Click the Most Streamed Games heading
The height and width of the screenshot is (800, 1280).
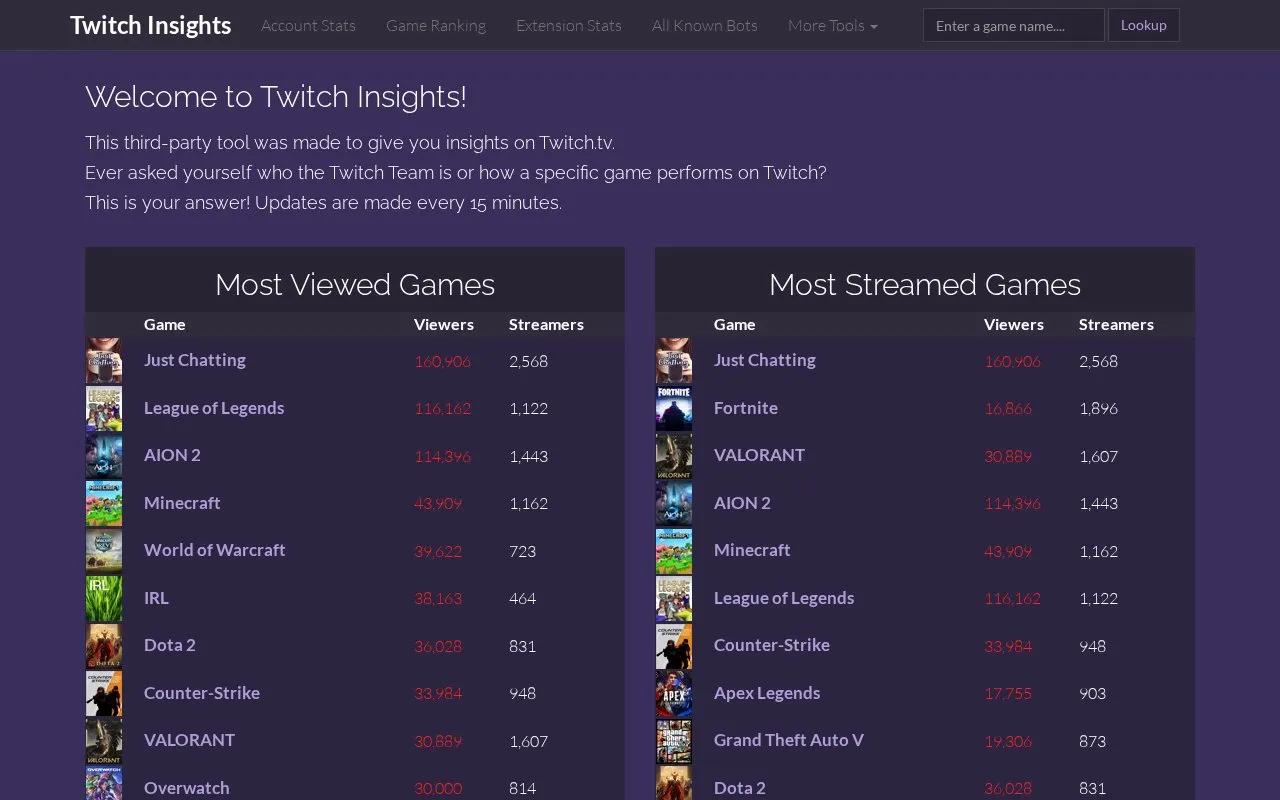(x=925, y=285)
